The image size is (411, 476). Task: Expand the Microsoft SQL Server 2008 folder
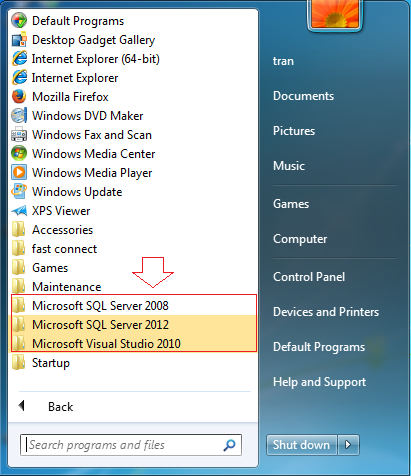coord(134,306)
